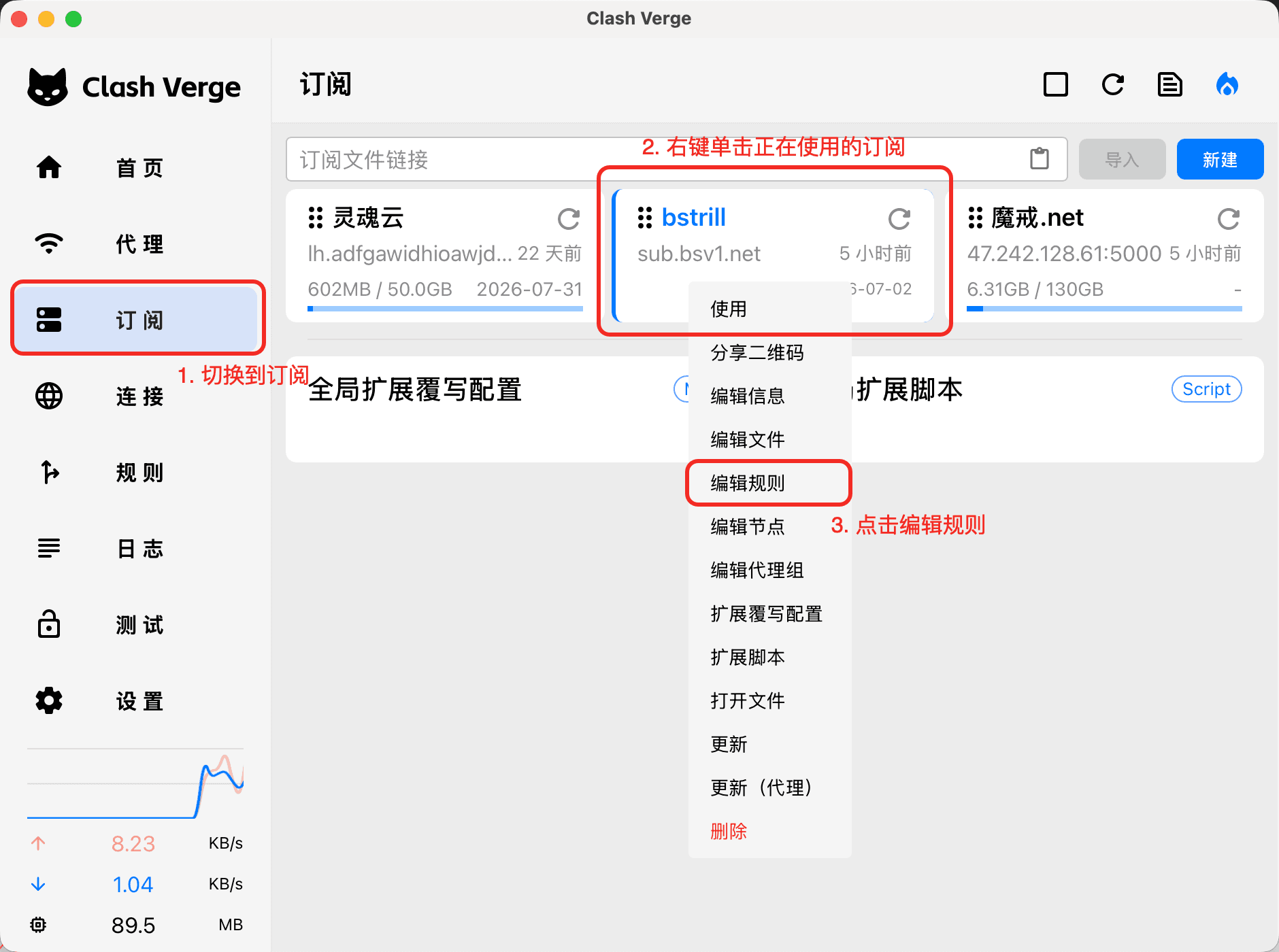The width and height of the screenshot is (1279, 952).
Task: Click drag handle on bstrill card
Action: pyautogui.click(x=645, y=218)
